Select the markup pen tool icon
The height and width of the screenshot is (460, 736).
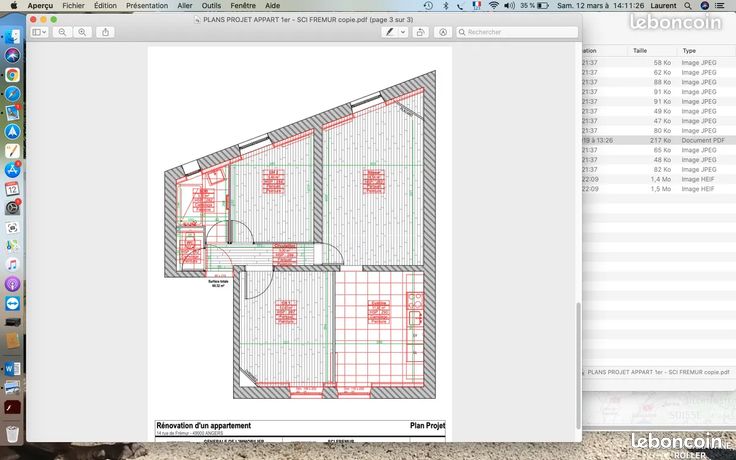389,32
